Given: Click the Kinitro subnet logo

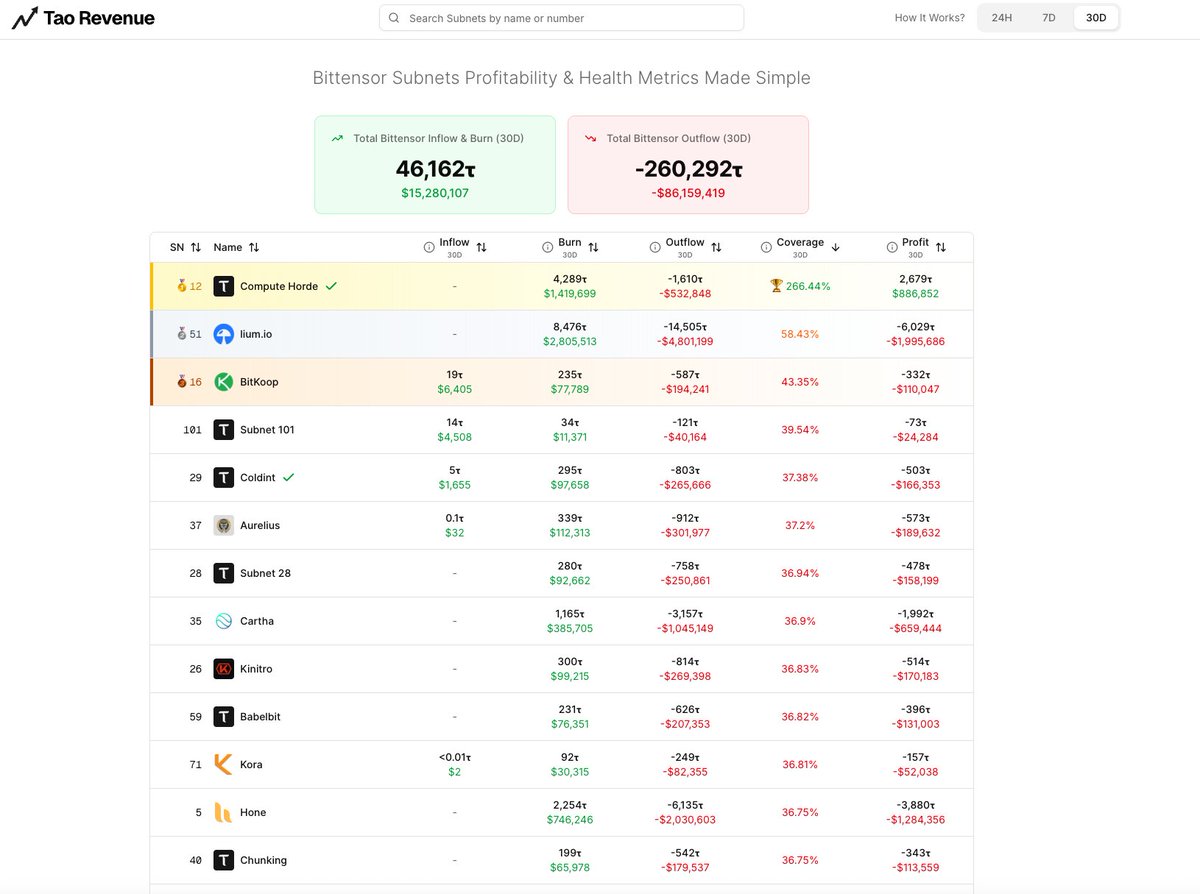Looking at the screenshot, I should pos(224,669).
